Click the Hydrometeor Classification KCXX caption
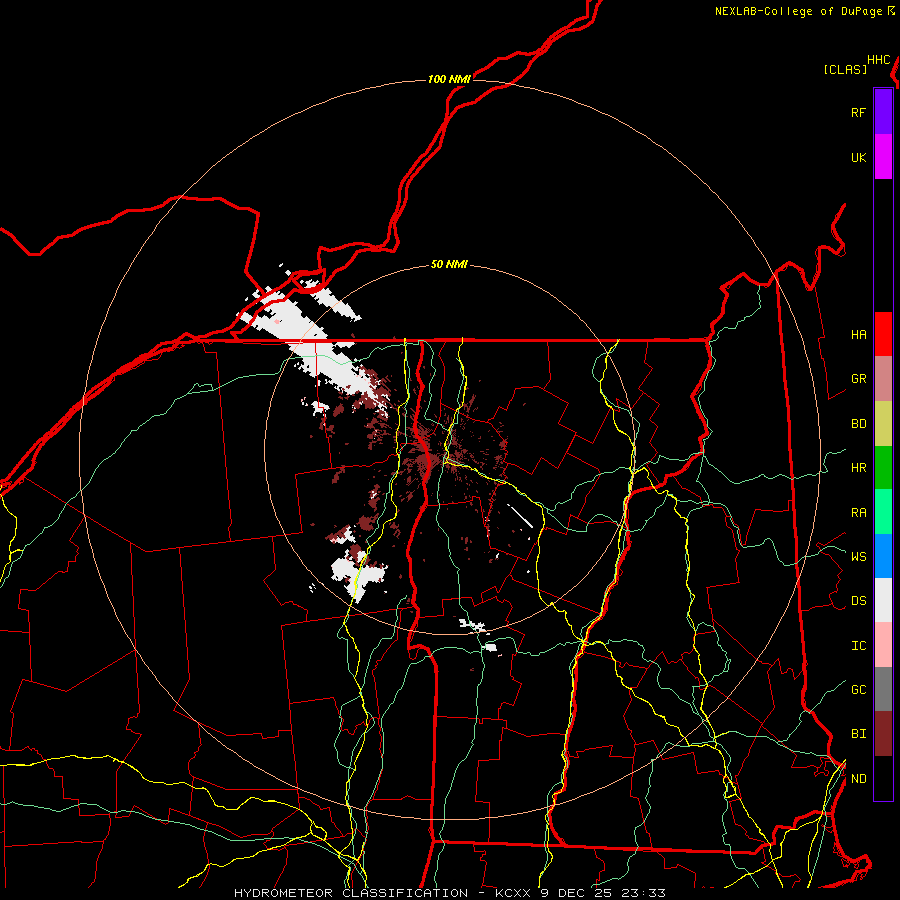This screenshot has height=900, width=900. point(450,893)
